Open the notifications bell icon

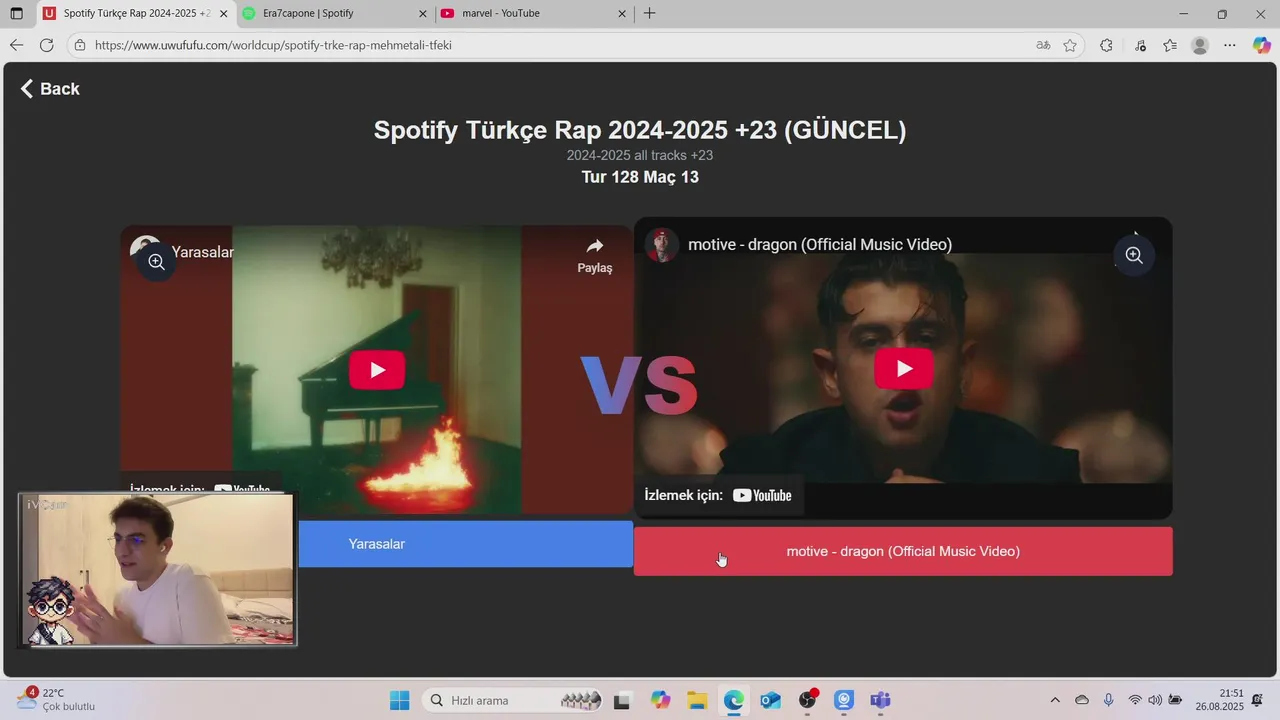point(1258,700)
